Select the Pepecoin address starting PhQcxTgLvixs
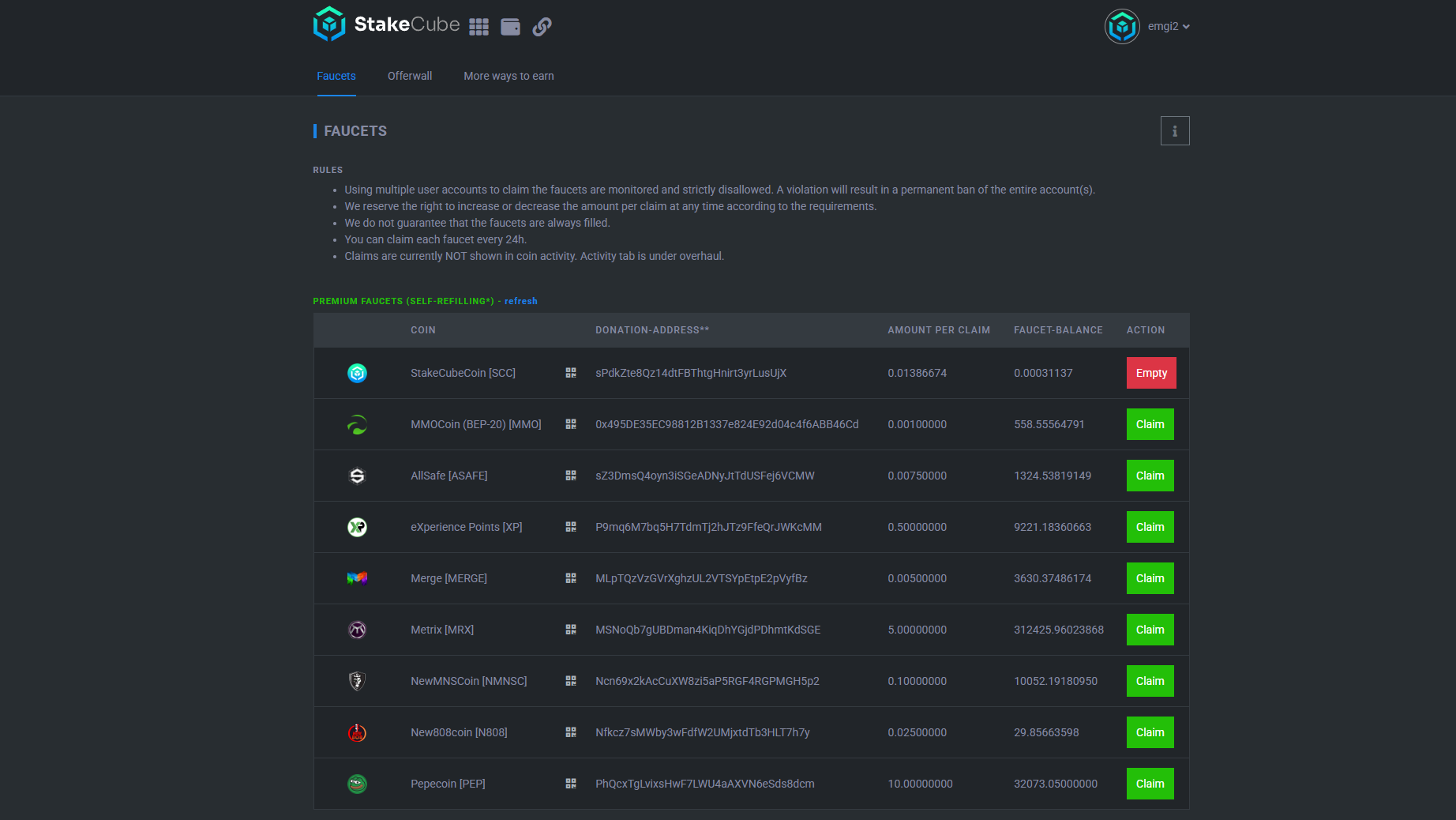 coord(705,784)
